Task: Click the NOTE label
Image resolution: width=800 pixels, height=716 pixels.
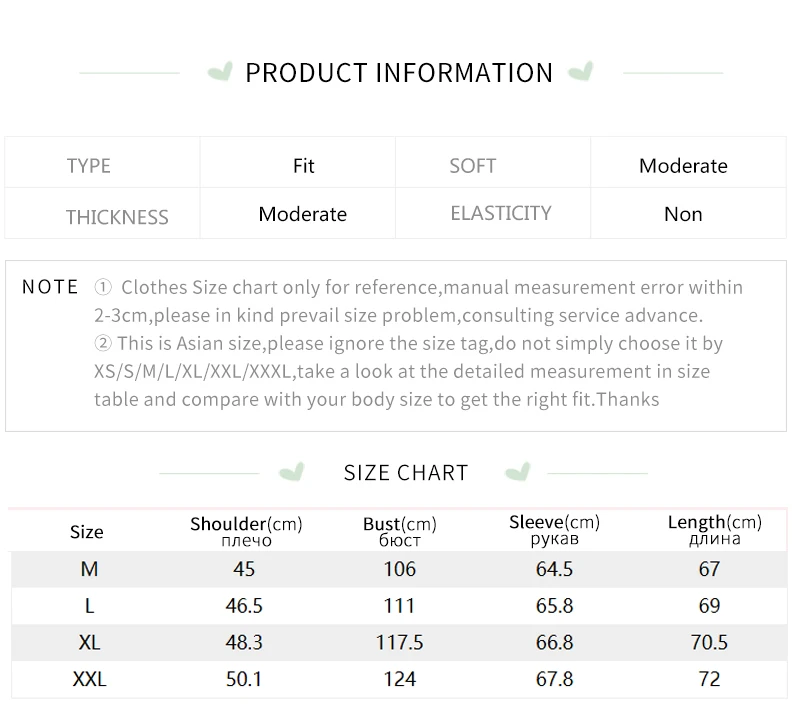Action: coord(50,288)
